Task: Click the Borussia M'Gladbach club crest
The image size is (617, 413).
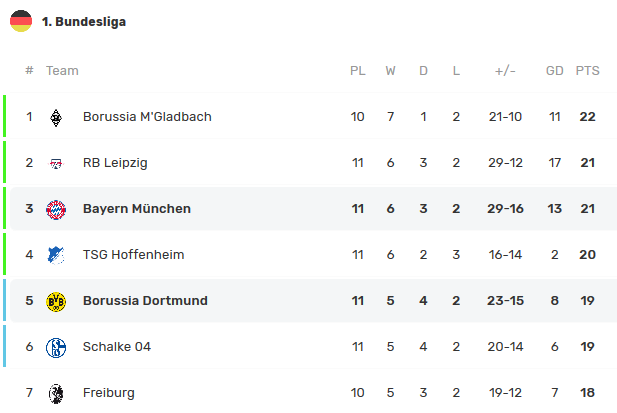Action: [x=56, y=117]
